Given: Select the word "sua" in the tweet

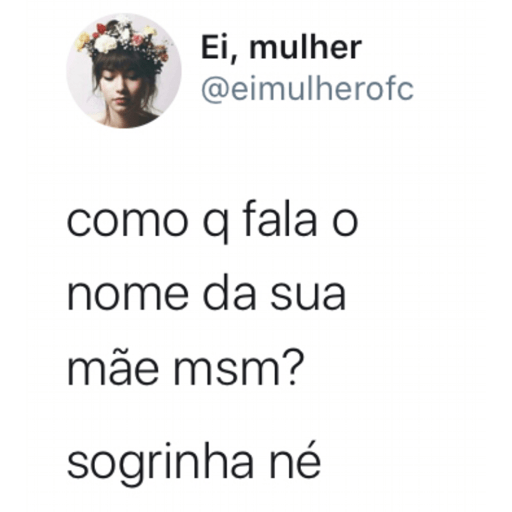Looking at the screenshot, I should (307, 296).
